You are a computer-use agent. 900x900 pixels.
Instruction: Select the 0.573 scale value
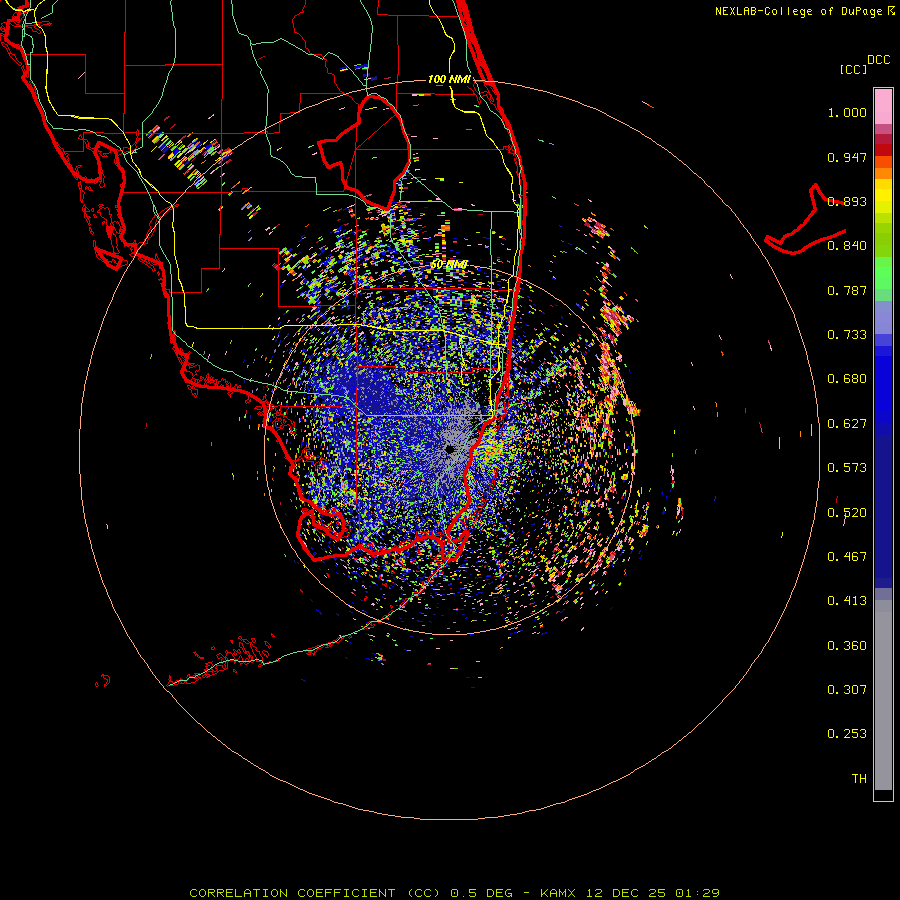click(847, 468)
